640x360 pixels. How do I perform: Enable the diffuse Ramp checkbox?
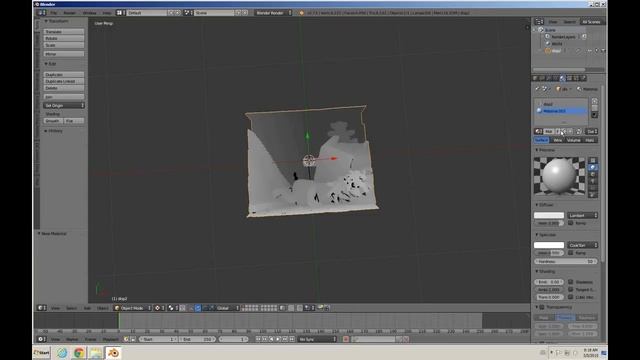pyautogui.click(x=571, y=223)
